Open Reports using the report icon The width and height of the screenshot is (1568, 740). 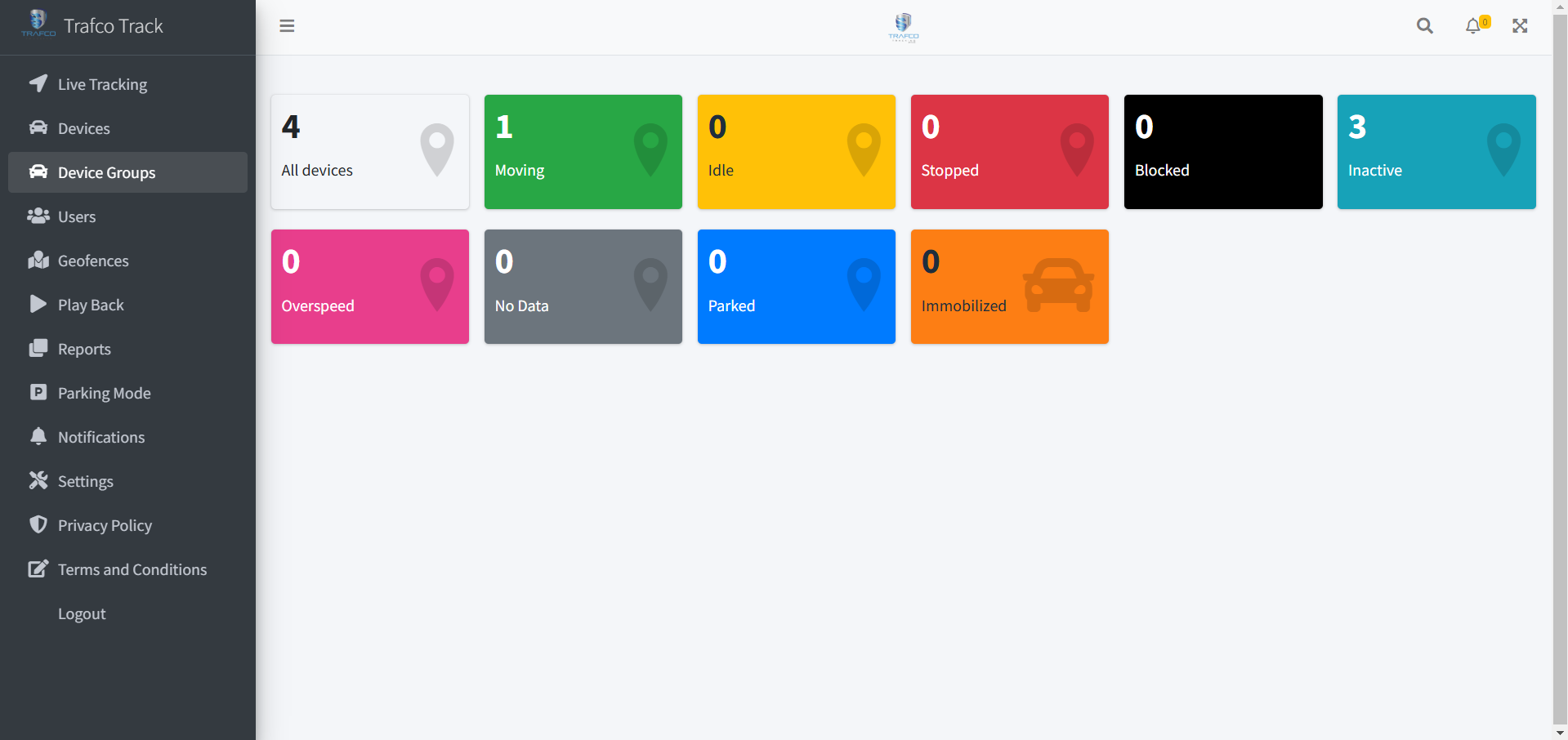(x=38, y=348)
